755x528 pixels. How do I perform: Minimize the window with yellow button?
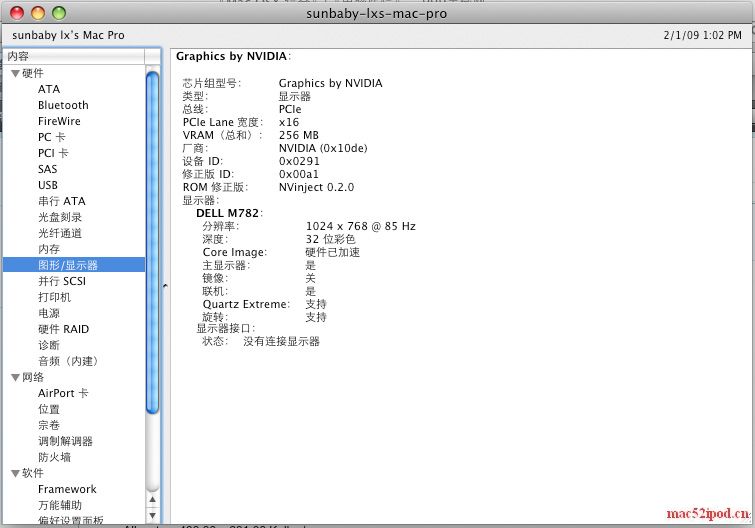[38, 13]
